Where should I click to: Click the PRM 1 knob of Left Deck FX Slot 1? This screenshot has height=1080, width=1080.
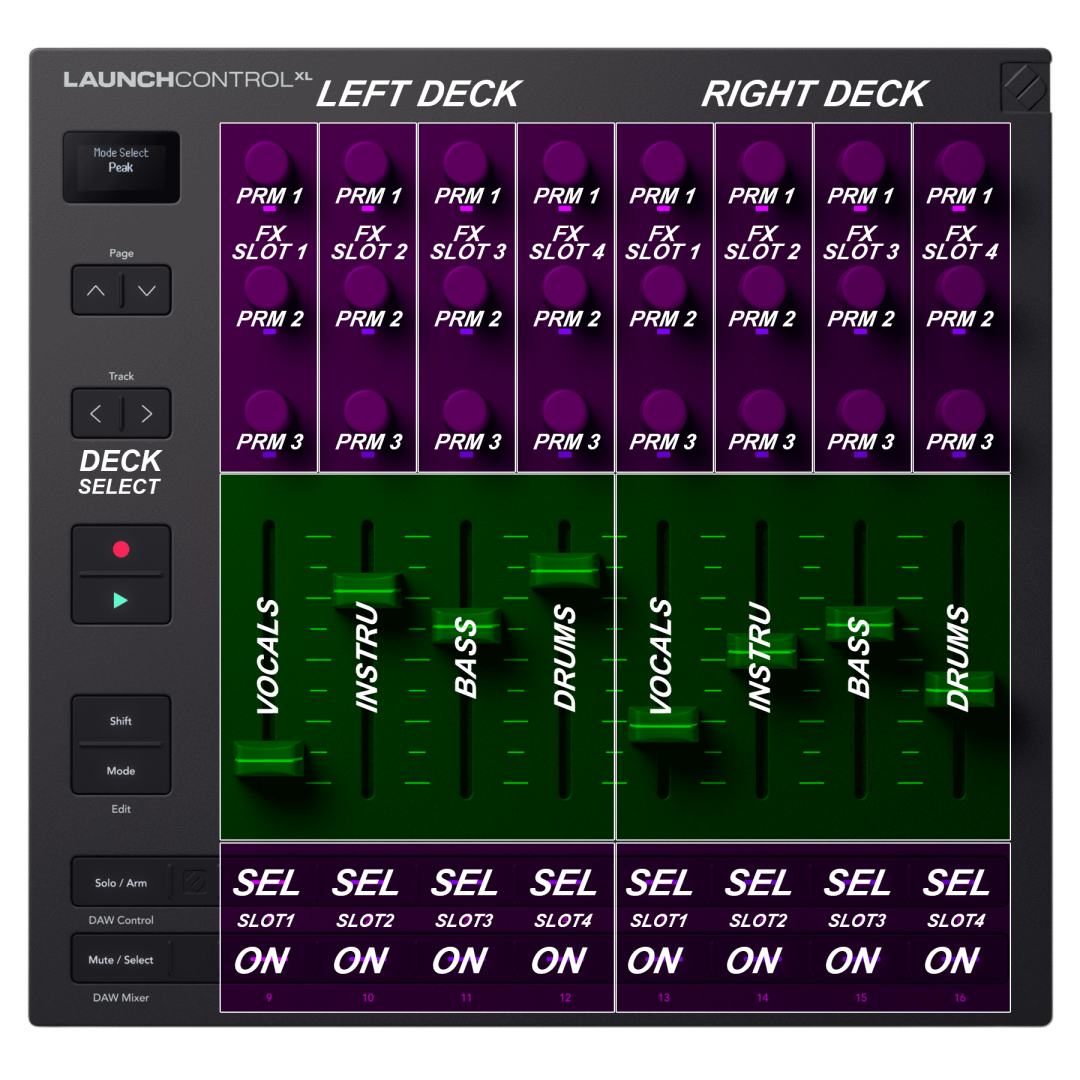point(268,161)
